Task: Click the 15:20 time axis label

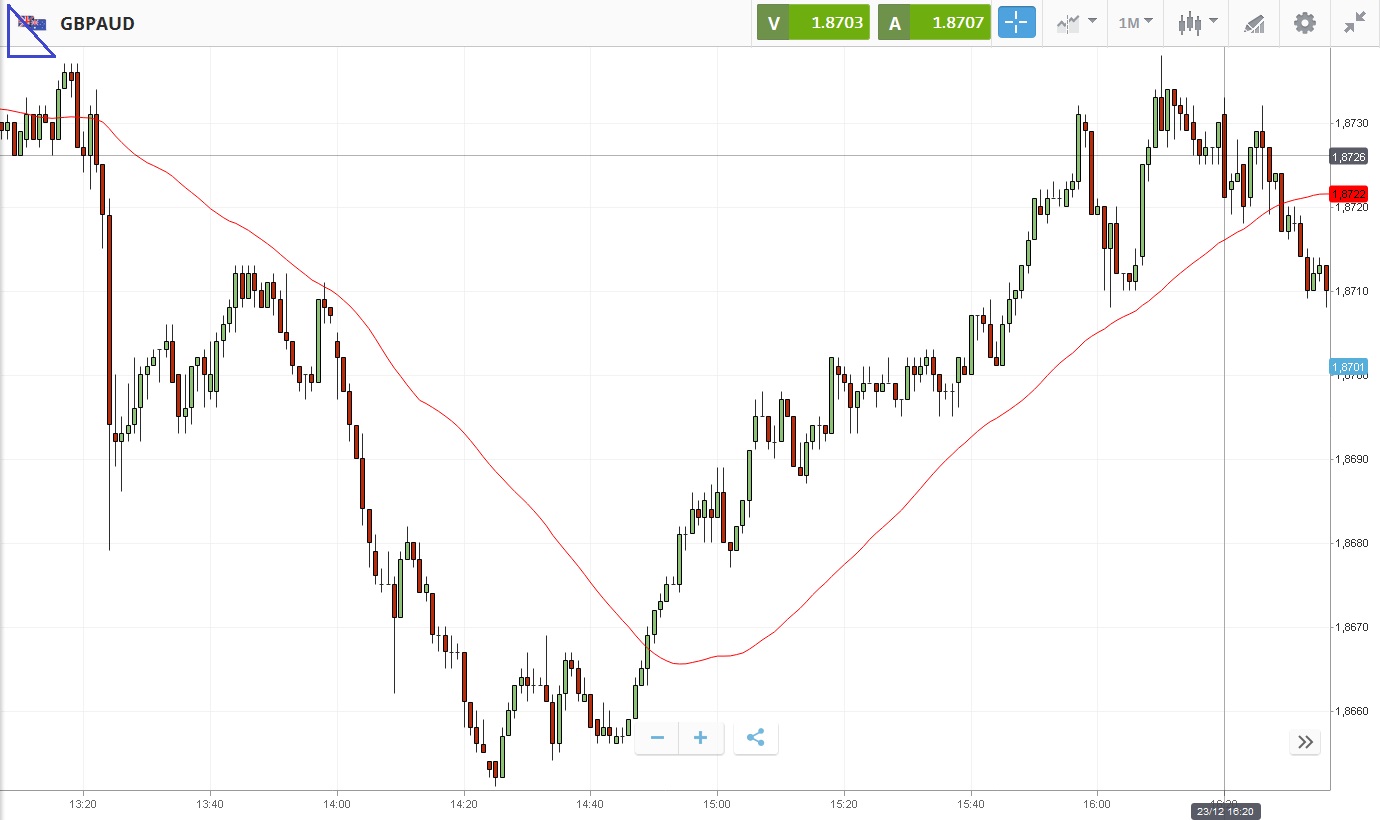Action: (x=844, y=803)
